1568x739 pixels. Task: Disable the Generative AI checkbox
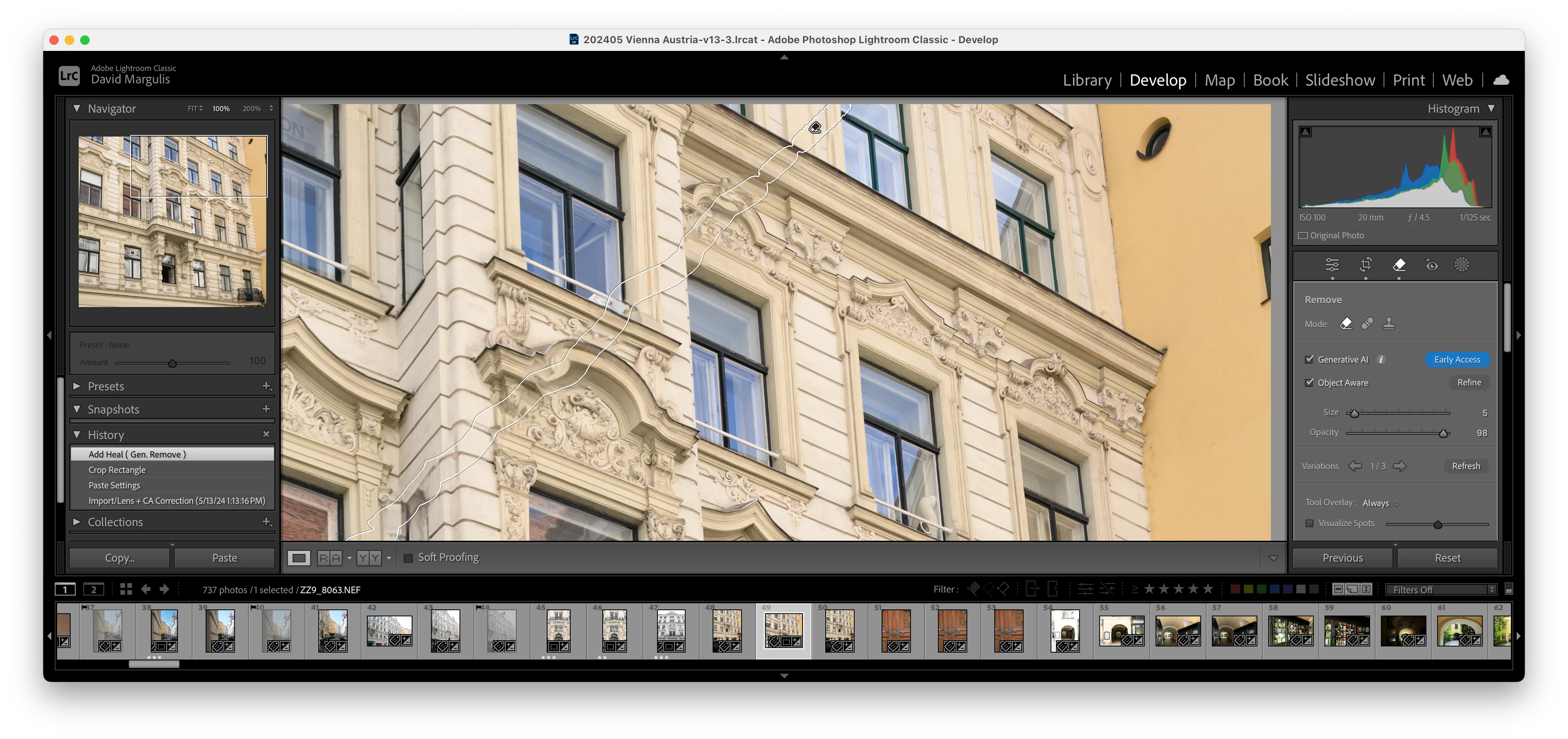[x=1309, y=360]
